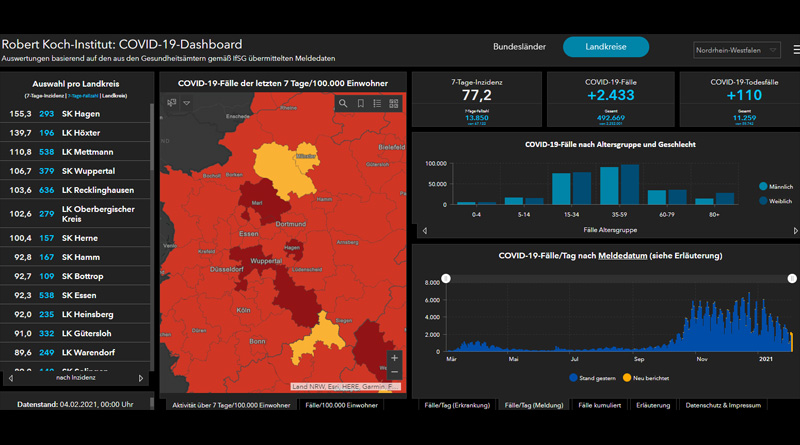
Task: Zoom in on the map
Action: click(394, 358)
